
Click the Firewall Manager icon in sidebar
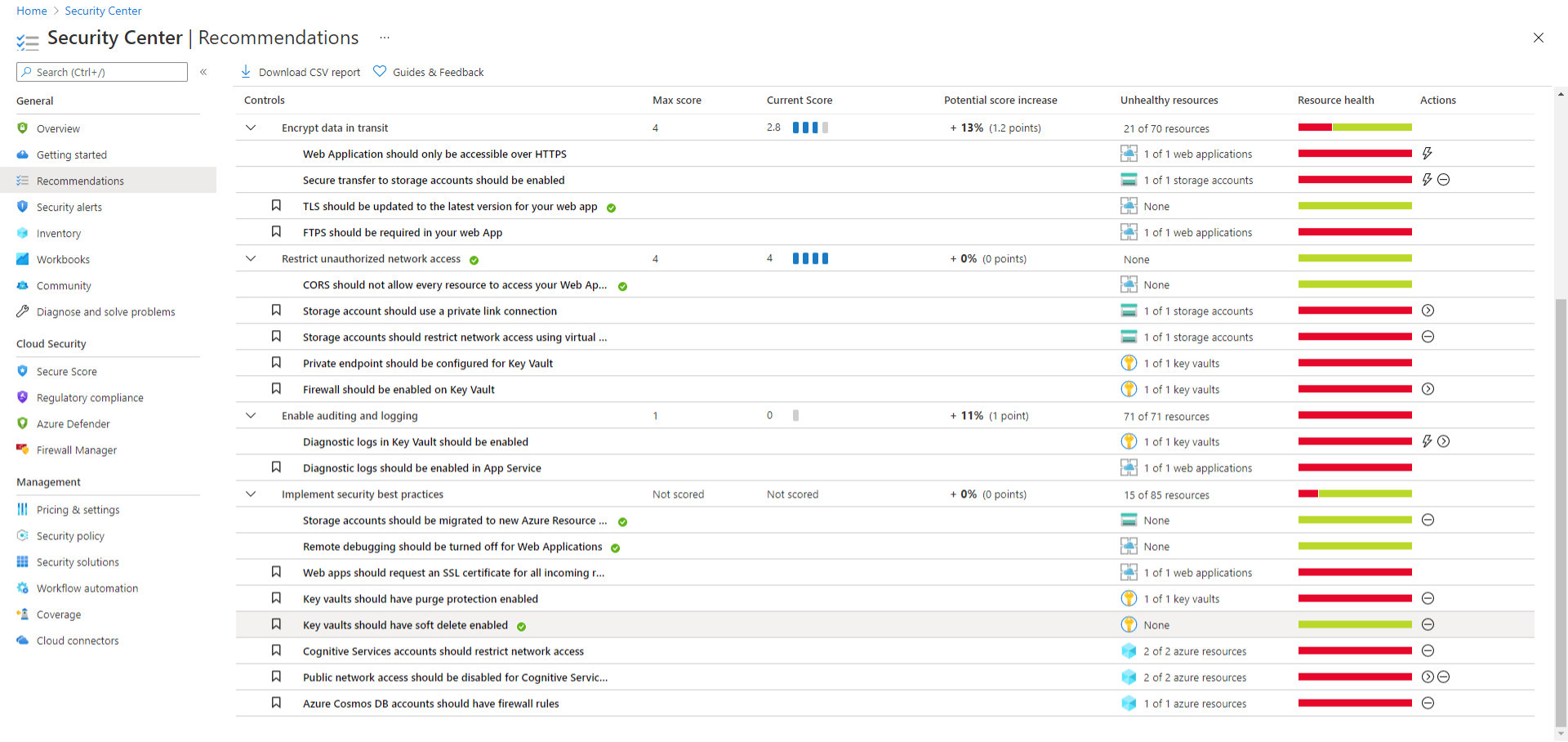pos(23,449)
